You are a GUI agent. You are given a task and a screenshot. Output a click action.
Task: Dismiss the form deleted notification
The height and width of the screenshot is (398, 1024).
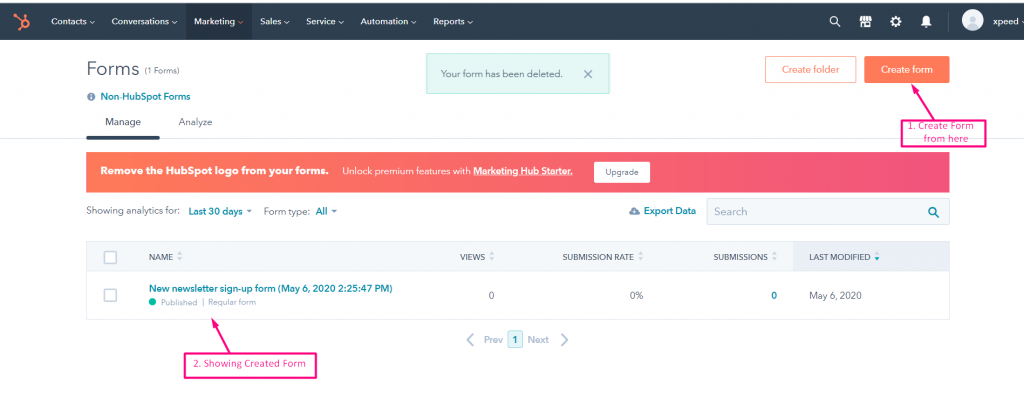pos(588,74)
